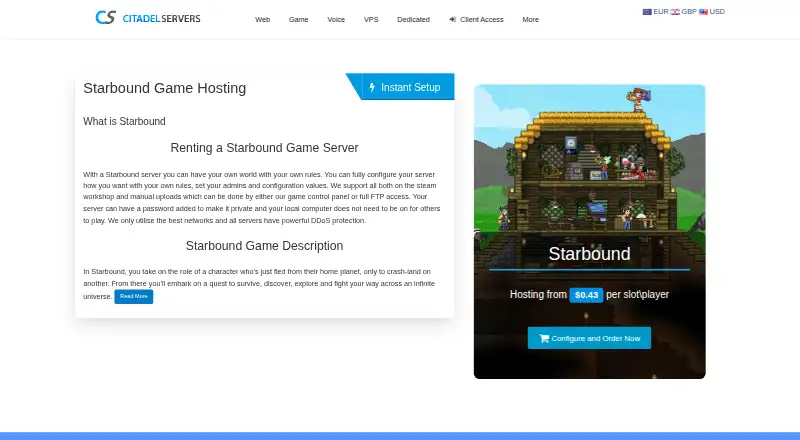This screenshot has width=800, height=440.
Task: Click the 'Hosting from' text
Action: 538,295
